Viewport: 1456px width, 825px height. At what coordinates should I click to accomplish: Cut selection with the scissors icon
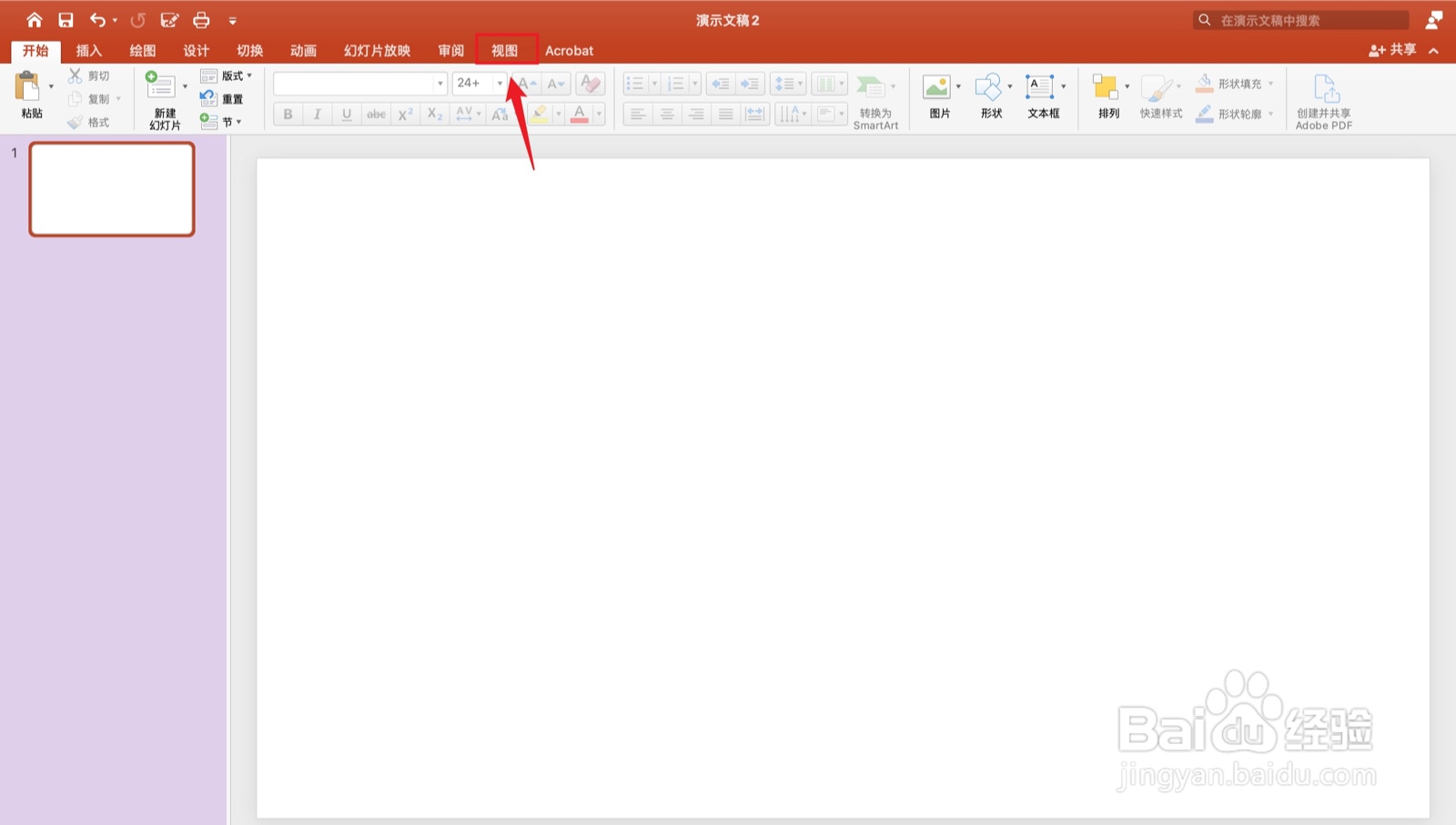click(x=76, y=75)
